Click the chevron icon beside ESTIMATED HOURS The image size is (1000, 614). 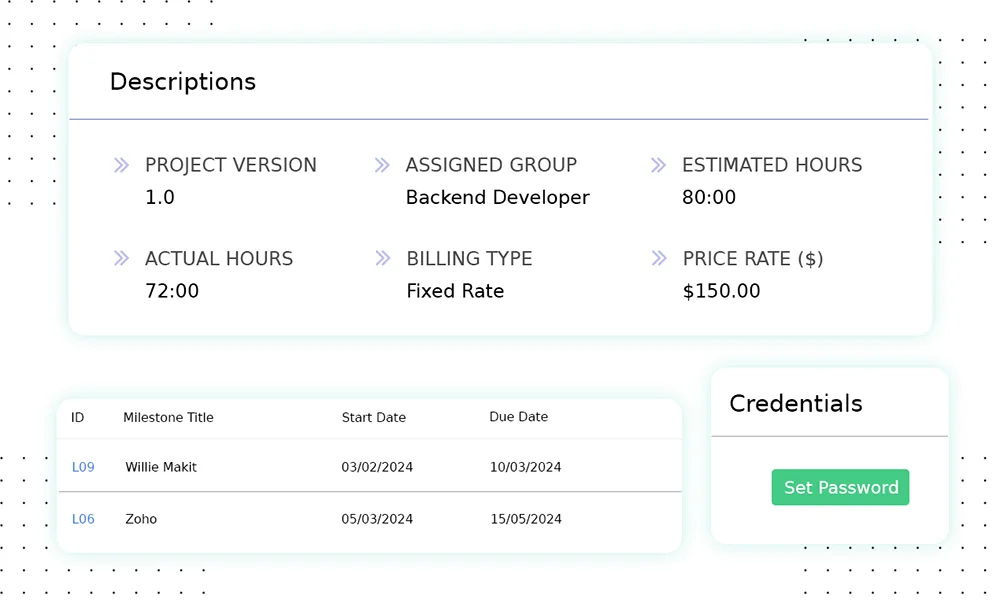659,165
